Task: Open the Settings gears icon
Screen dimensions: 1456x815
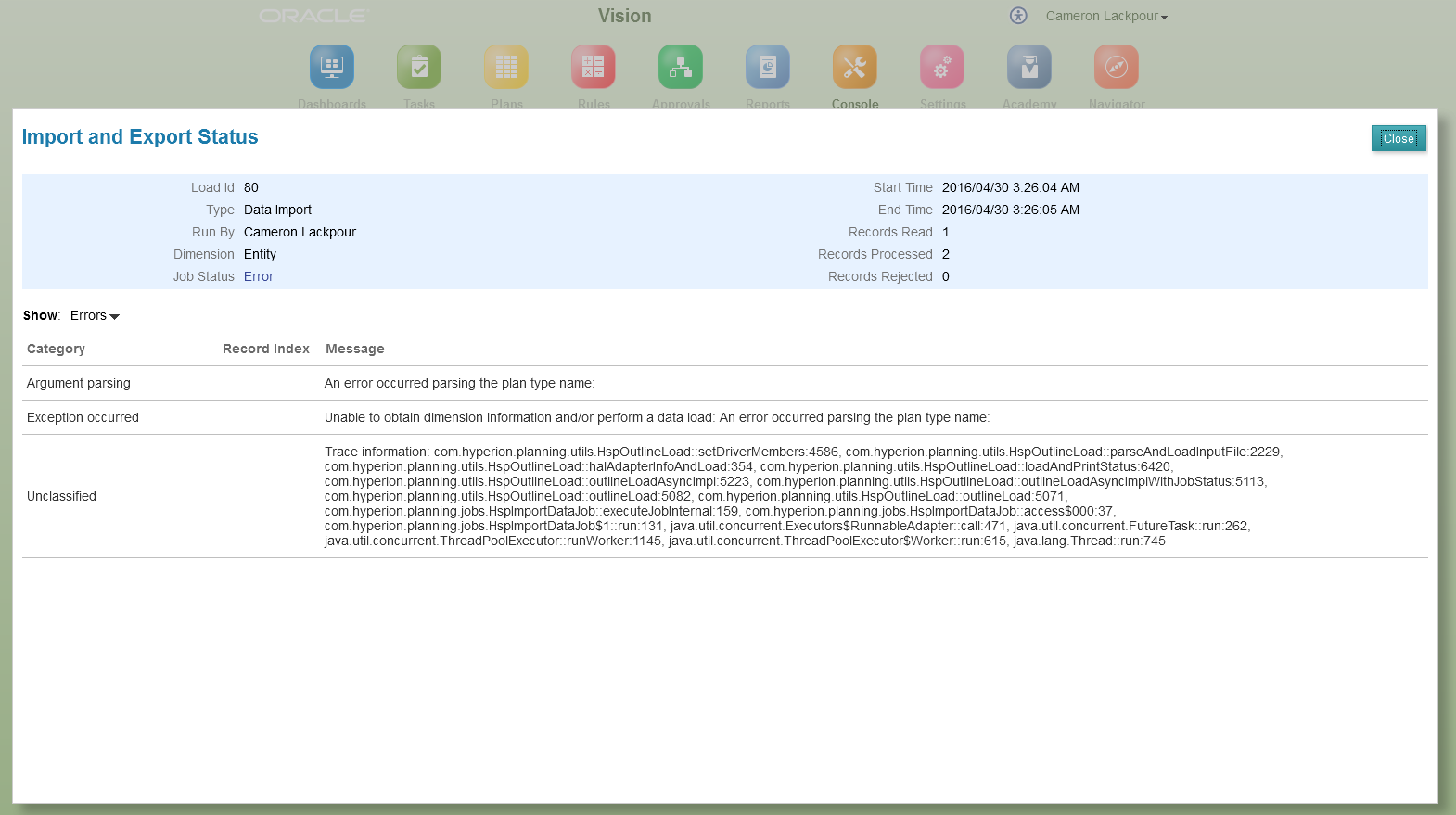Action: point(942,67)
